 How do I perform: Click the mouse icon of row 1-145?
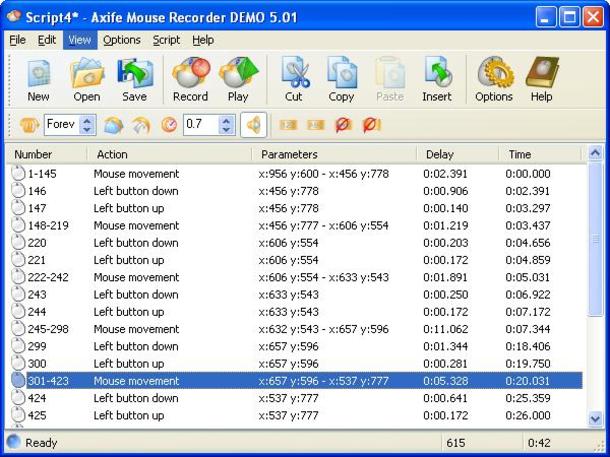[18, 173]
